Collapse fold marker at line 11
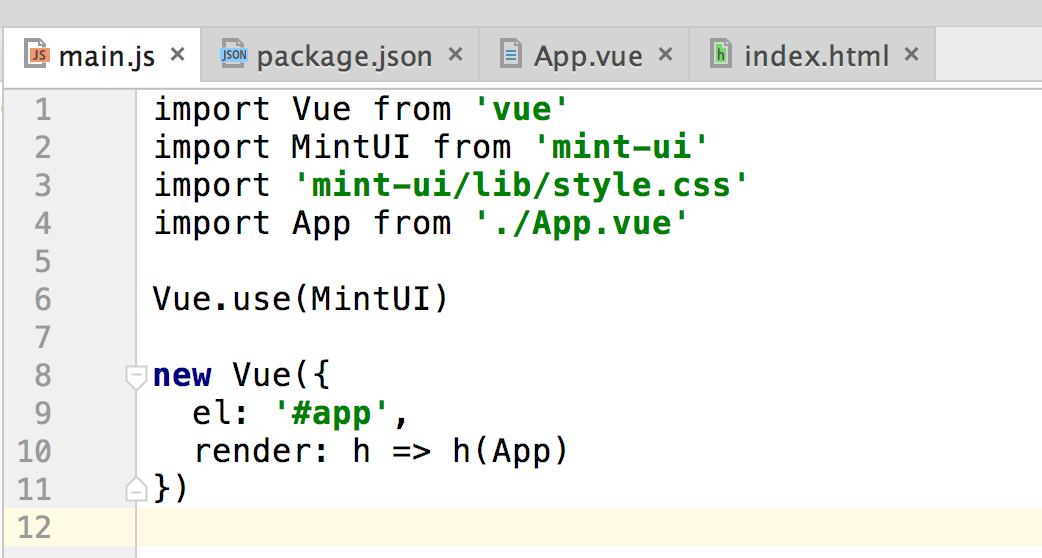 coord(136,489)
